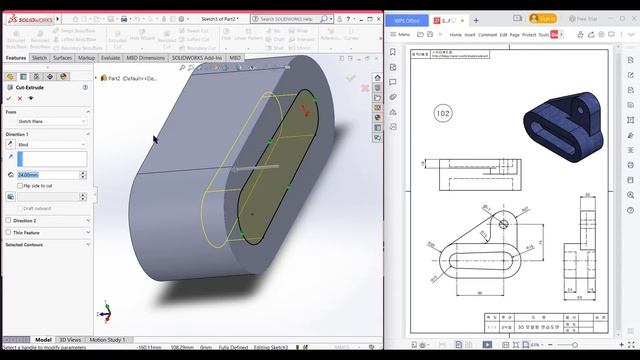
Task: Open SOLIDWORKS Resources home task pane icon
Action: [x=378, y=78]
